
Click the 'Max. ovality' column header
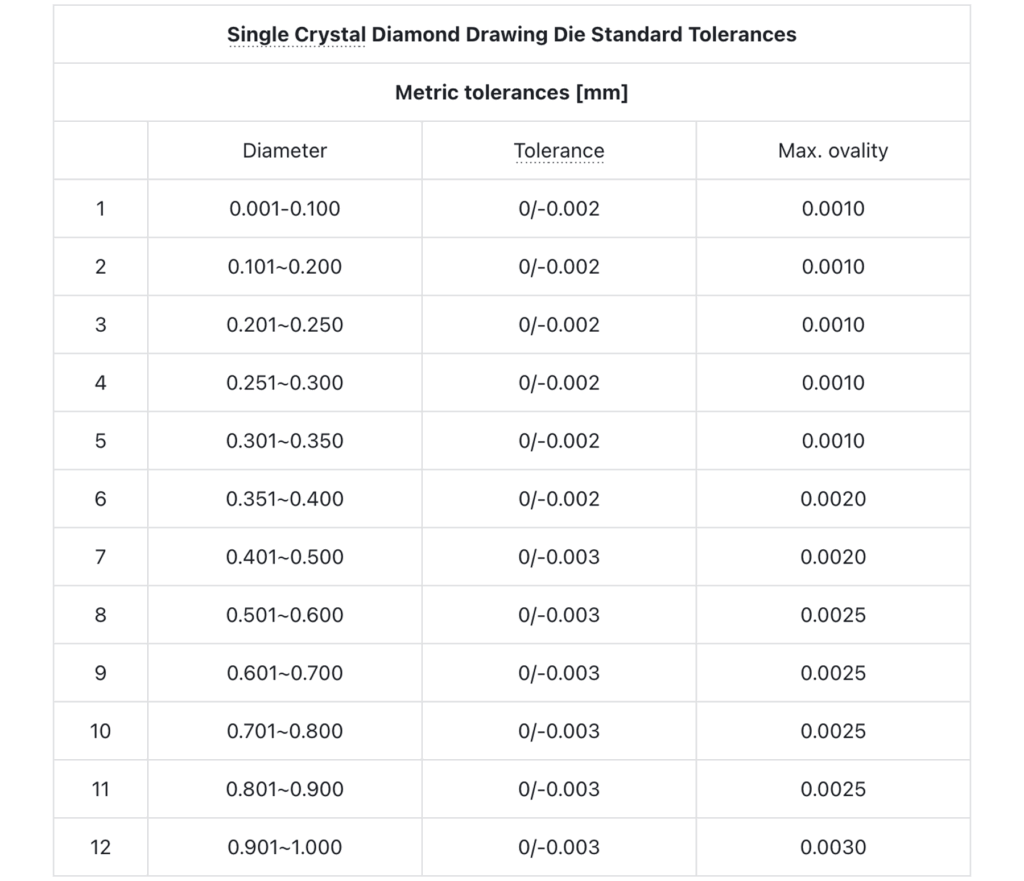[x=833, y=150]
